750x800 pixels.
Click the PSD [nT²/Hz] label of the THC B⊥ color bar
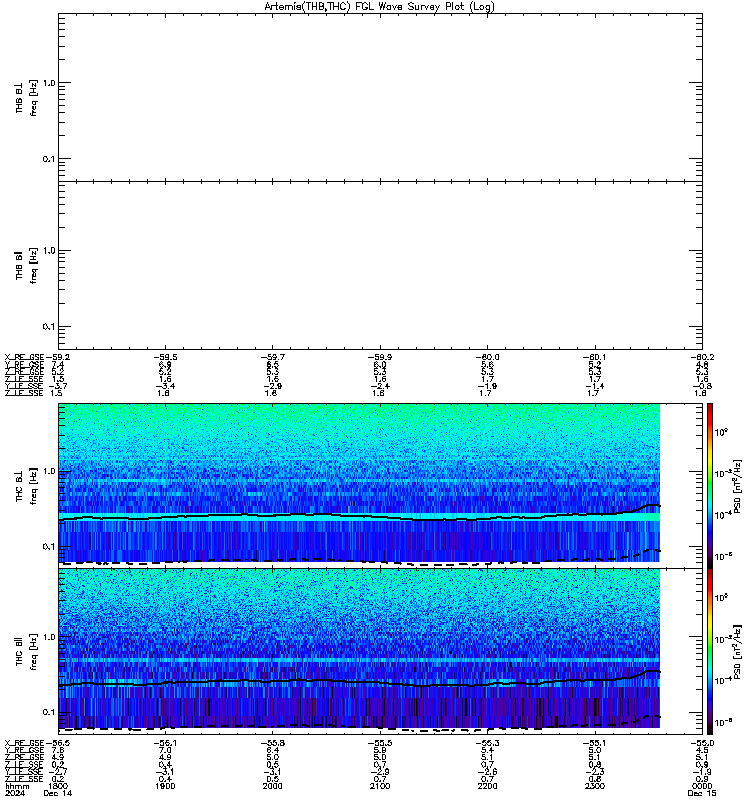point(738,486)
